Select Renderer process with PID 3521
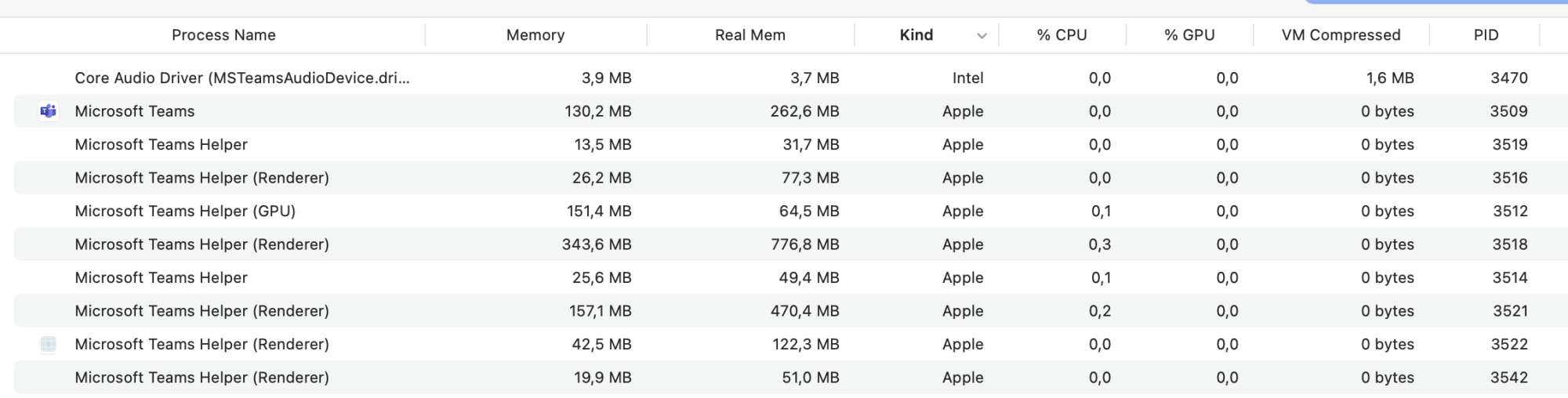The width and height of the screenshot is (1568, 398). [202, 311]
